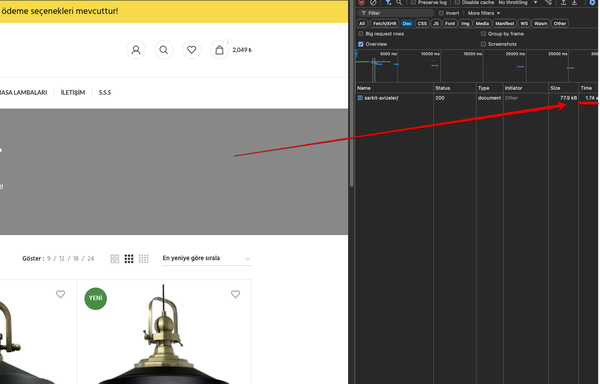Filter requests by CSS
600x384 pixels.
coord(422,23)
